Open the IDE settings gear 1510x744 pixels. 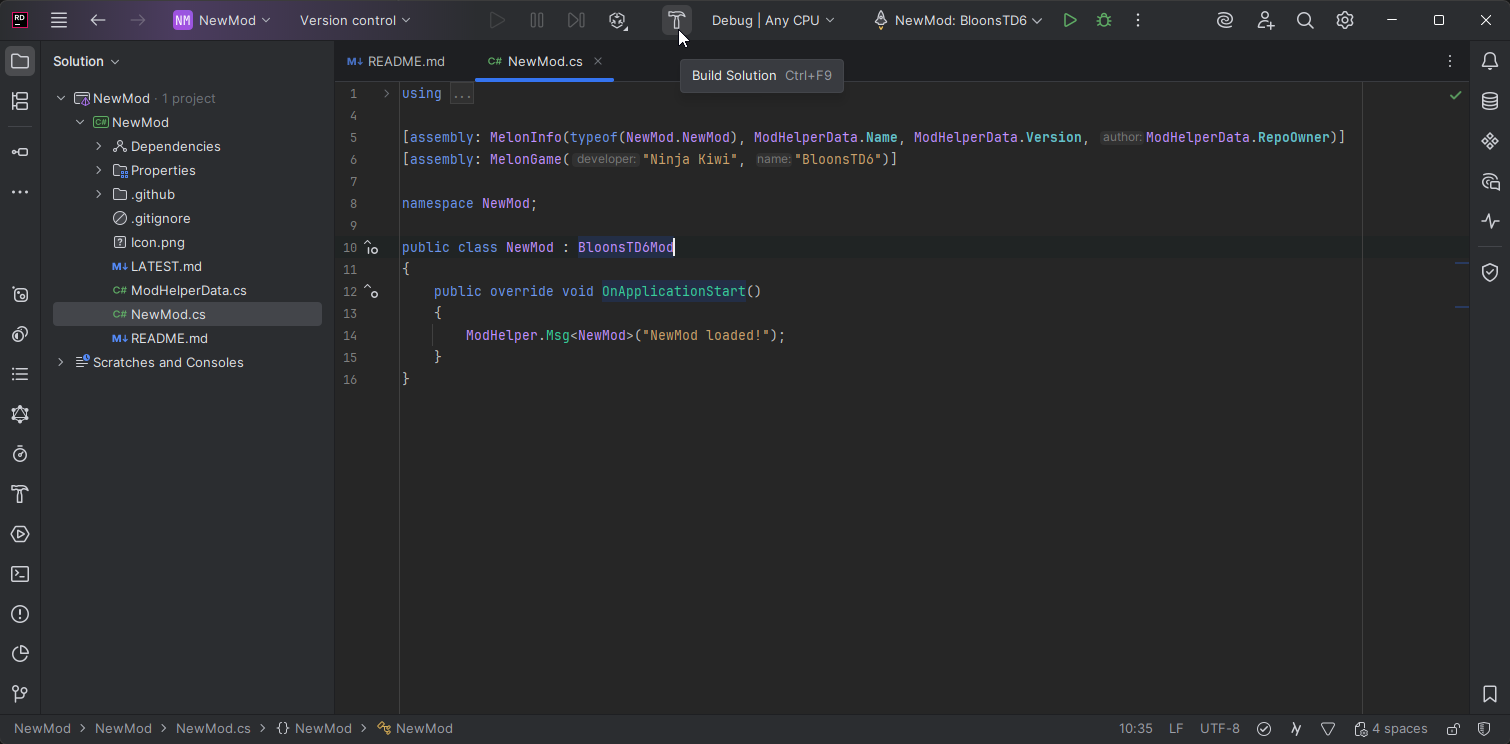pos(1345,20)
